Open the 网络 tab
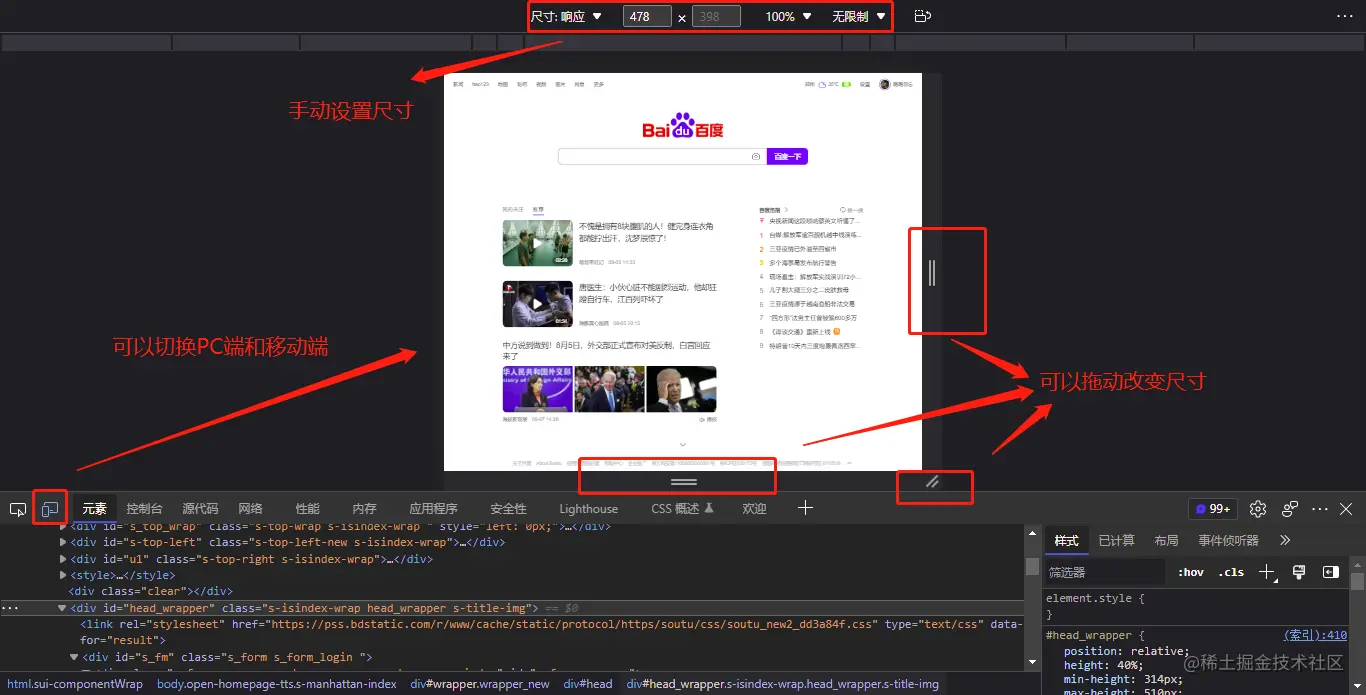 tap(250, 509)
